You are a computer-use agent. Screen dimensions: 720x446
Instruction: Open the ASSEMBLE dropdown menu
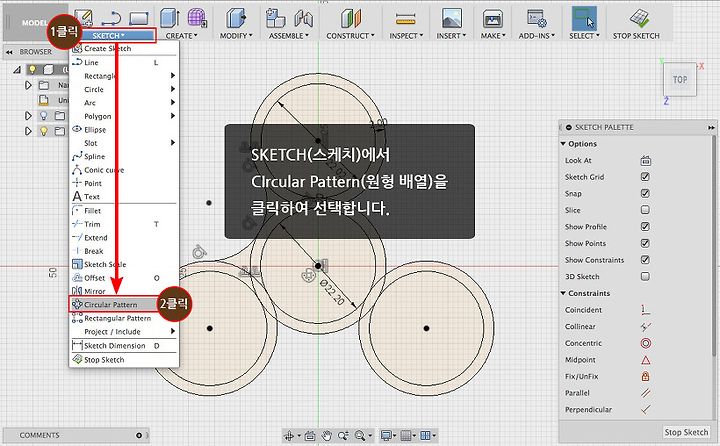(289, 35)
